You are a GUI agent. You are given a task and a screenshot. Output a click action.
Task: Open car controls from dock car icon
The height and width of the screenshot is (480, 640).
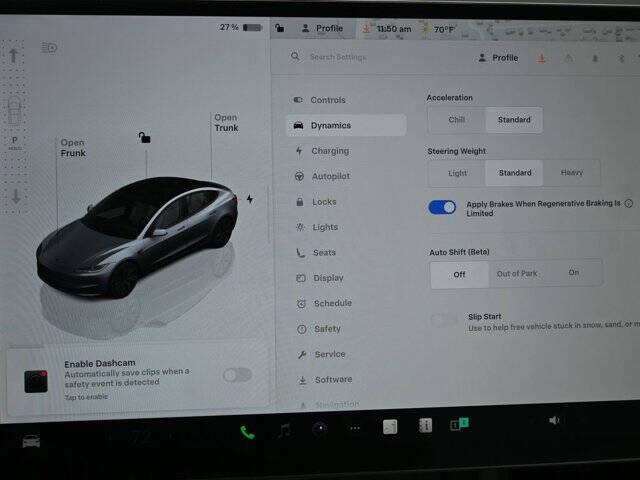[x=31, y=441]
